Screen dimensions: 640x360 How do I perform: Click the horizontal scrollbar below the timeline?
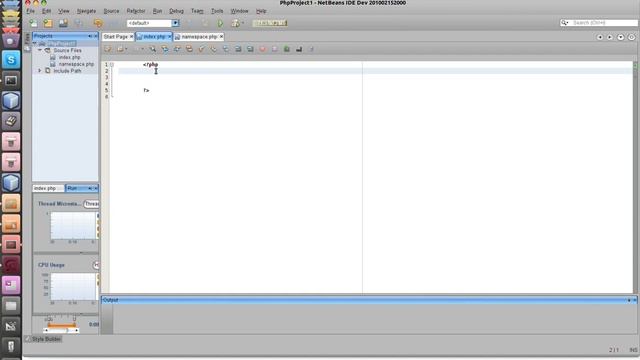(61, 330)
